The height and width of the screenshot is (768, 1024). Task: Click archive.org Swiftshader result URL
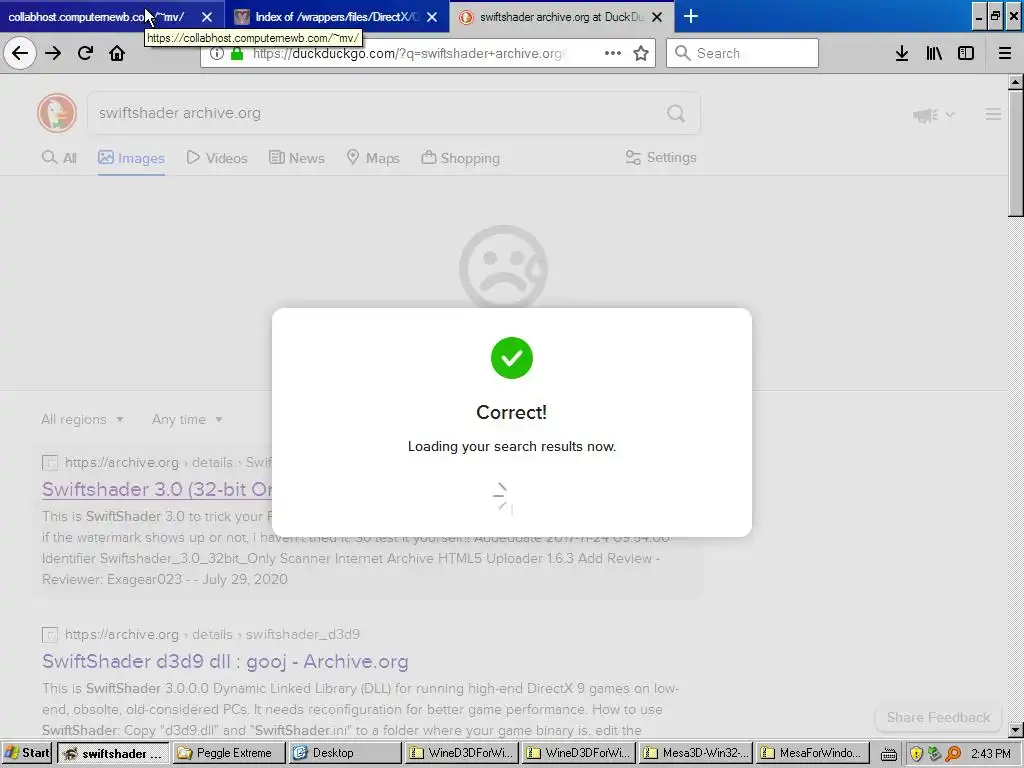pos(167,462)
